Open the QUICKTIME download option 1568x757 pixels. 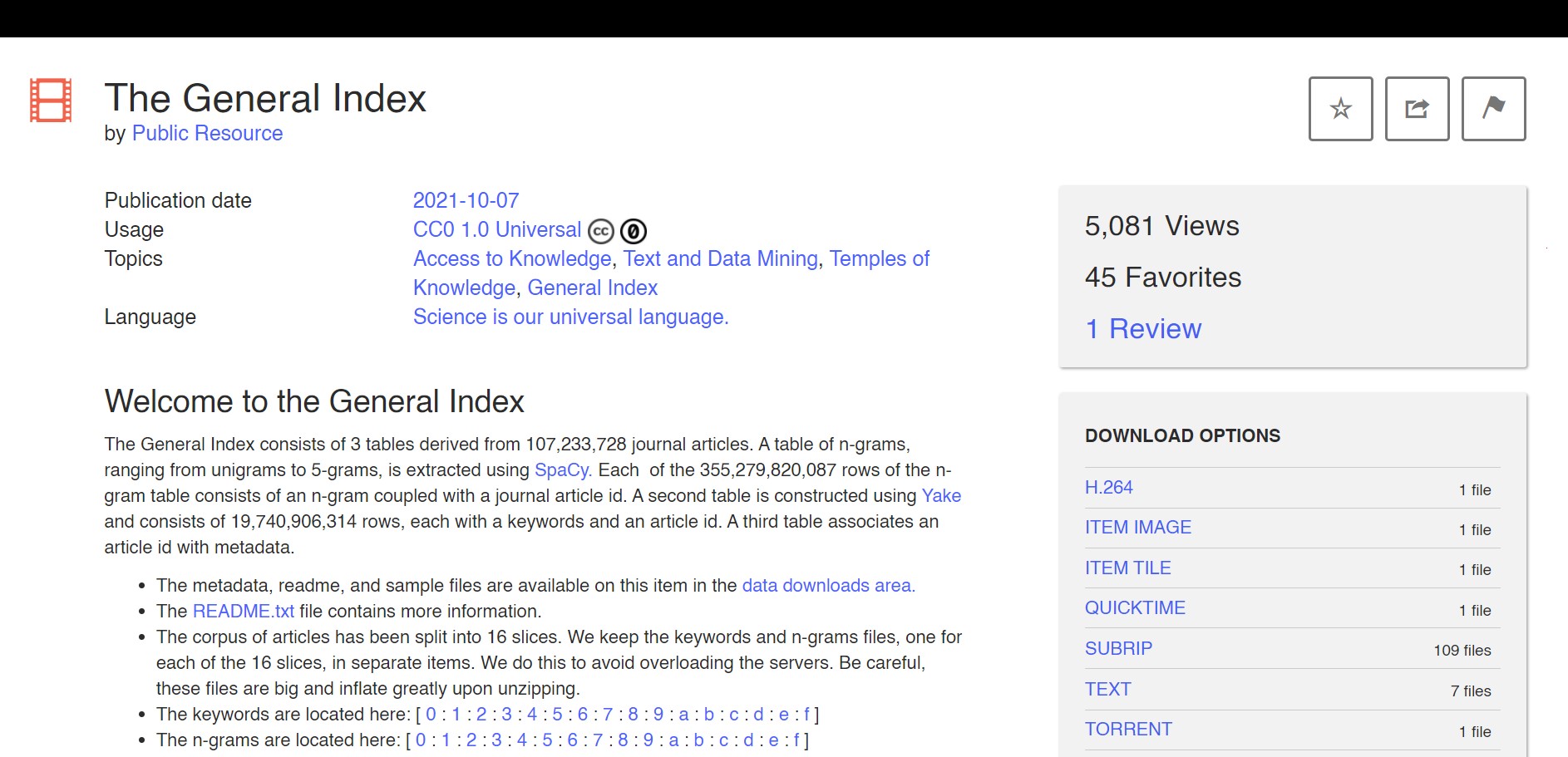[x=1135, y=608]
